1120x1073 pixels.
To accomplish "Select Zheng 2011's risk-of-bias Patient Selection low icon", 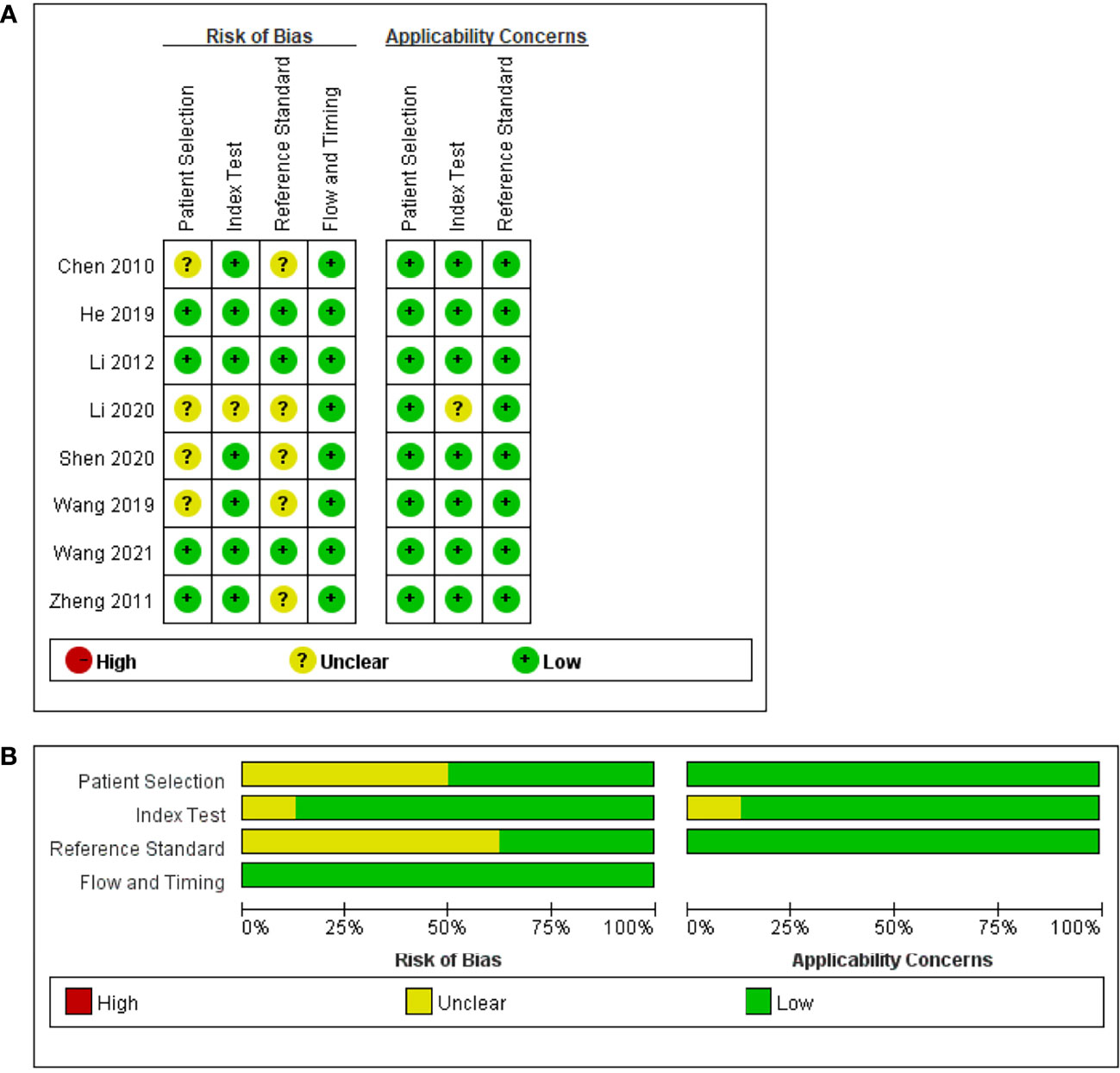I will [x=187, y=599].
